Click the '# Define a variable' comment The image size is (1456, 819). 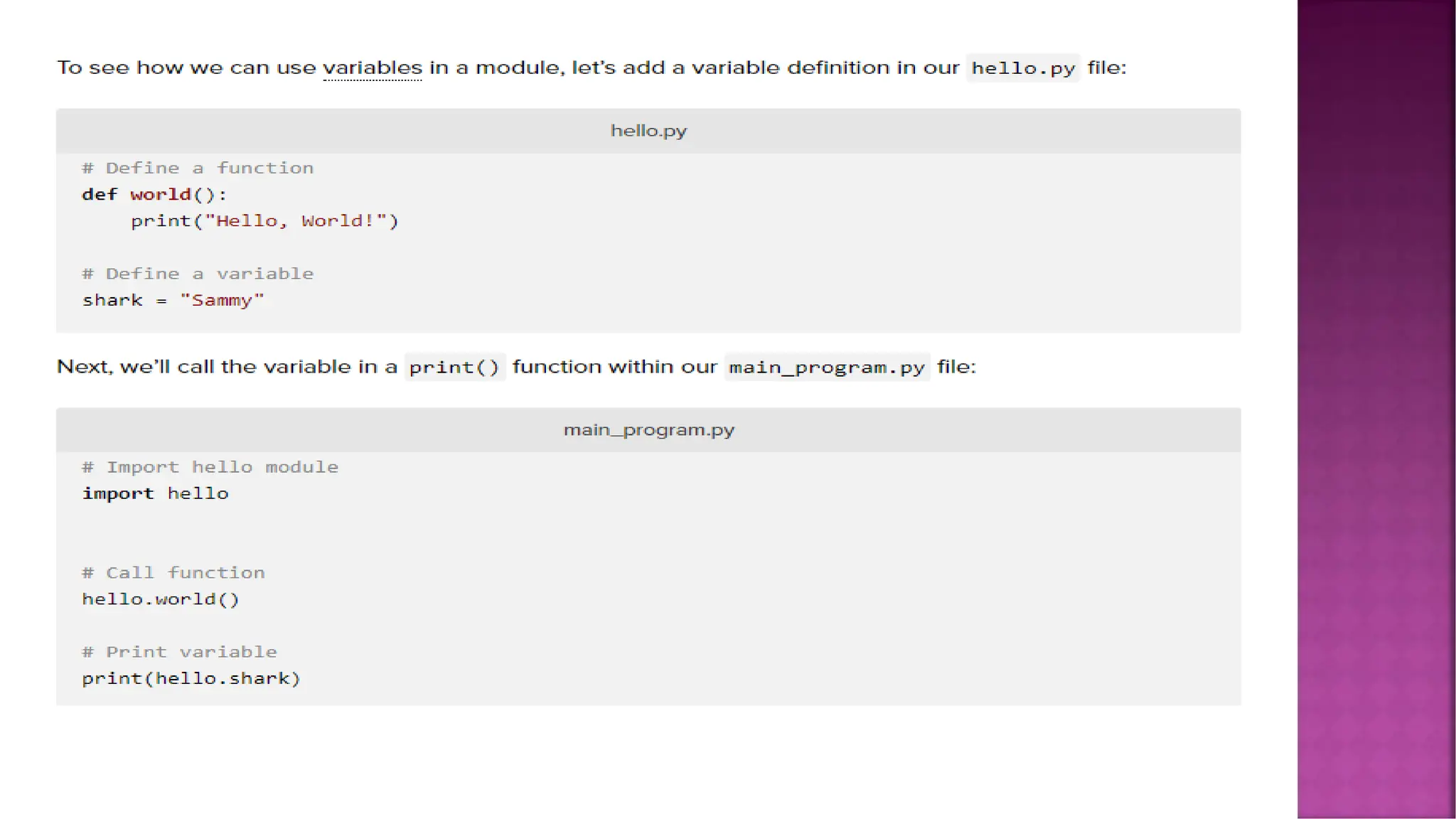tap(198, 274)
